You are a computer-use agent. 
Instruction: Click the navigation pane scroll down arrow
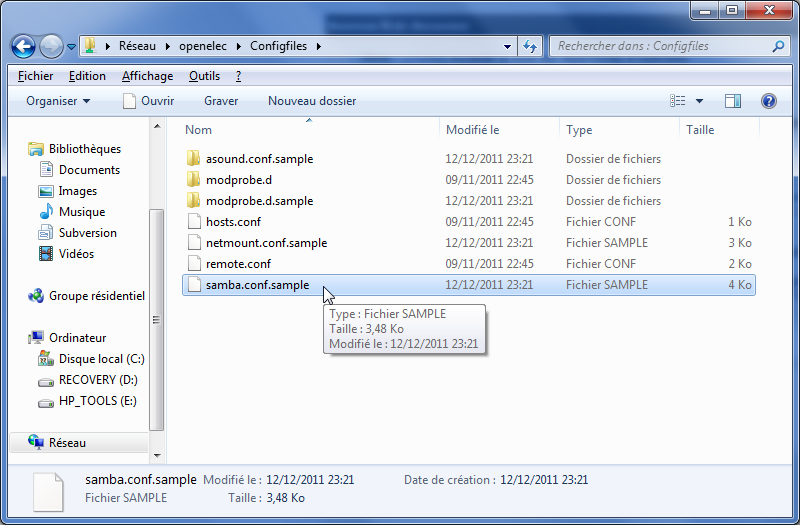(157, 455)
